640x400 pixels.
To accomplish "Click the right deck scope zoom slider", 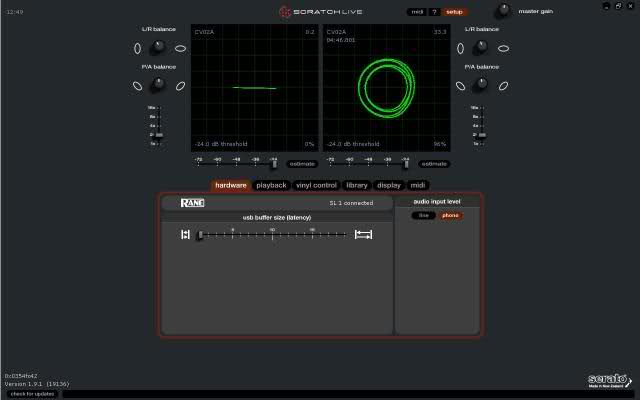I will (482, 135).
